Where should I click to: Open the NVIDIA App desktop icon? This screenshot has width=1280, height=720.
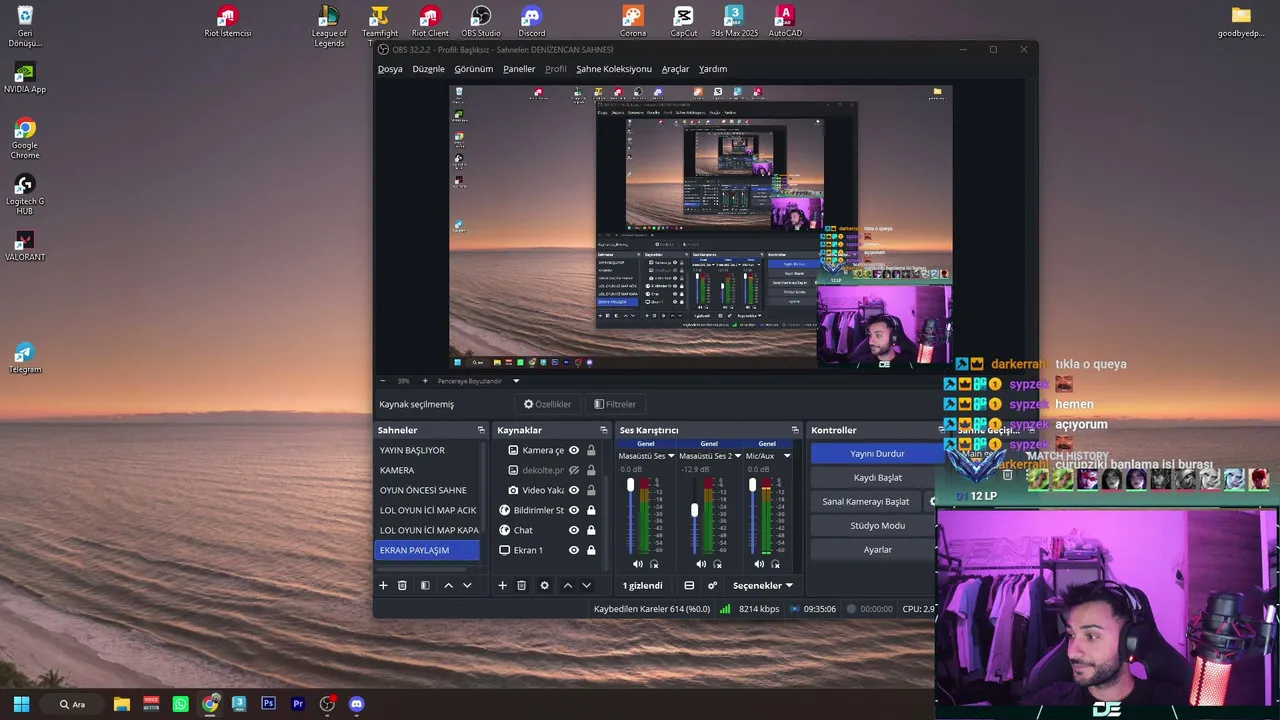click(x=25, y=78)
